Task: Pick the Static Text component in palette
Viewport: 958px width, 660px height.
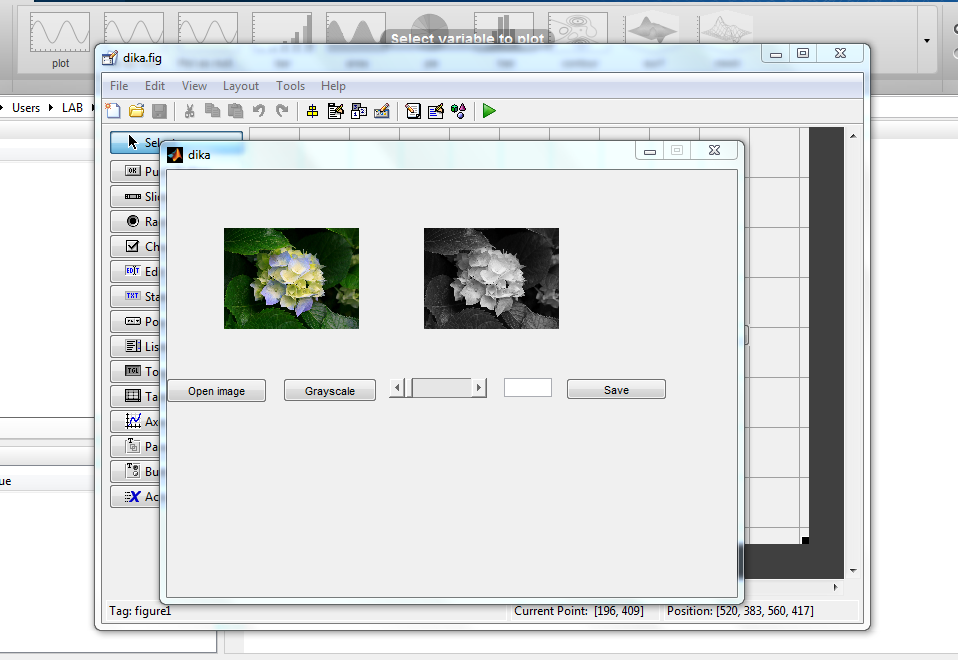Action: pyautogui.click(x=135, y=296)
